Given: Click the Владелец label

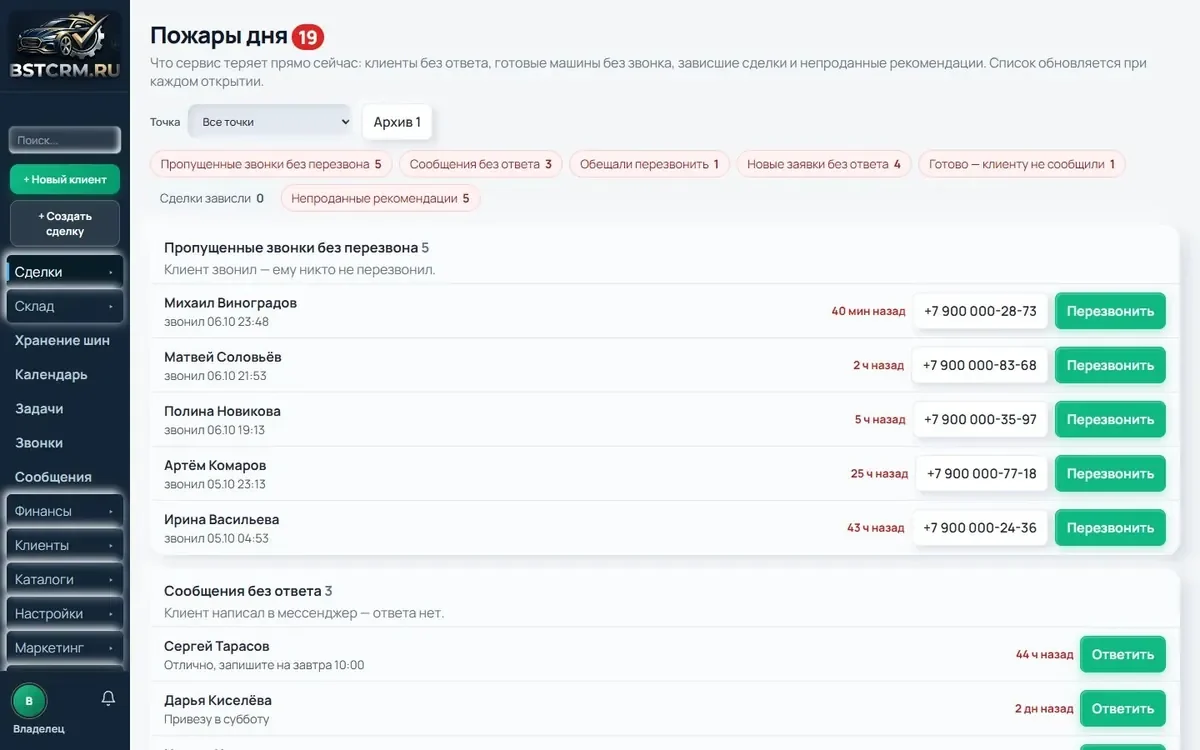Looking at the screenshot, I should (39, 729).
